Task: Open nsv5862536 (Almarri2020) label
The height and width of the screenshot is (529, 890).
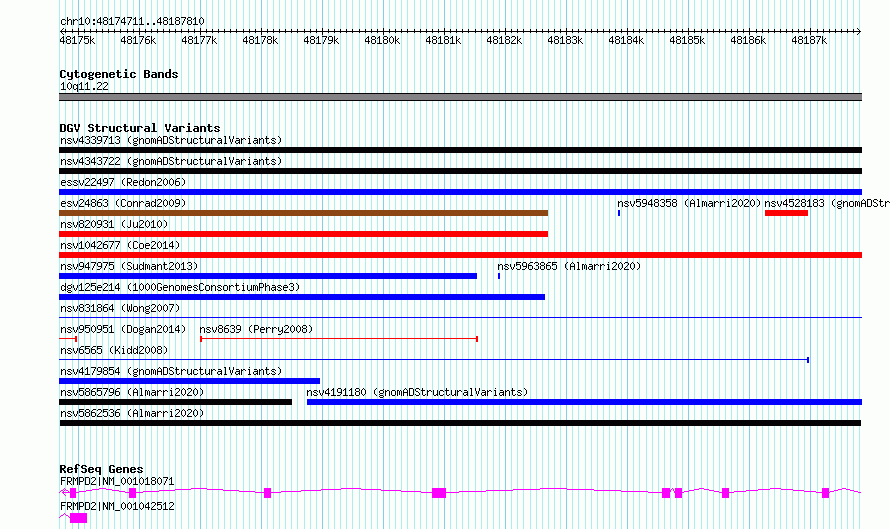Action: [132, 414]
